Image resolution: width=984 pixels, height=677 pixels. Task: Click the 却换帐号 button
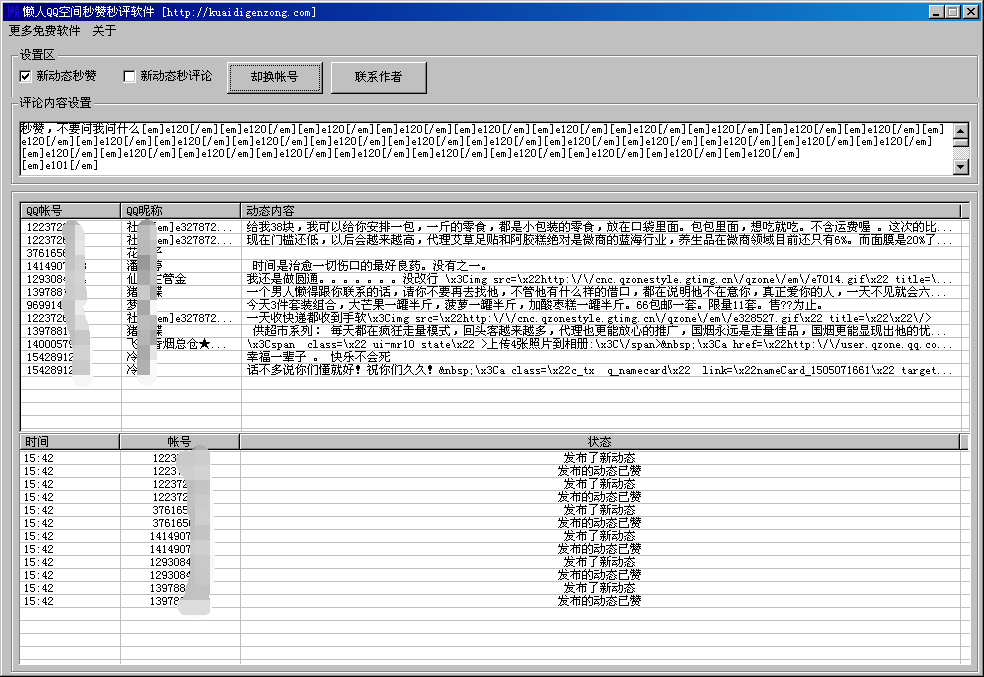click(274, 77)
